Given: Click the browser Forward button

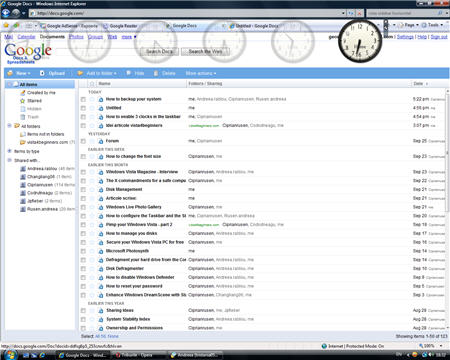Looking at the screenshot, I should 16,13.
